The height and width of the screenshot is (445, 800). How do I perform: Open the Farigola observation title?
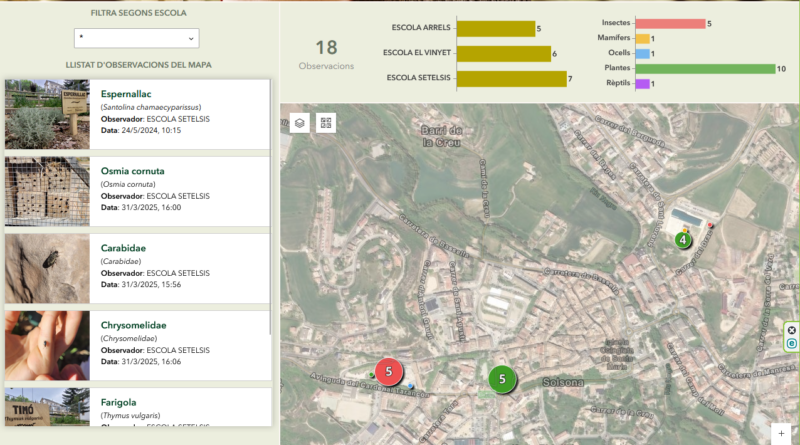point(118,402)
